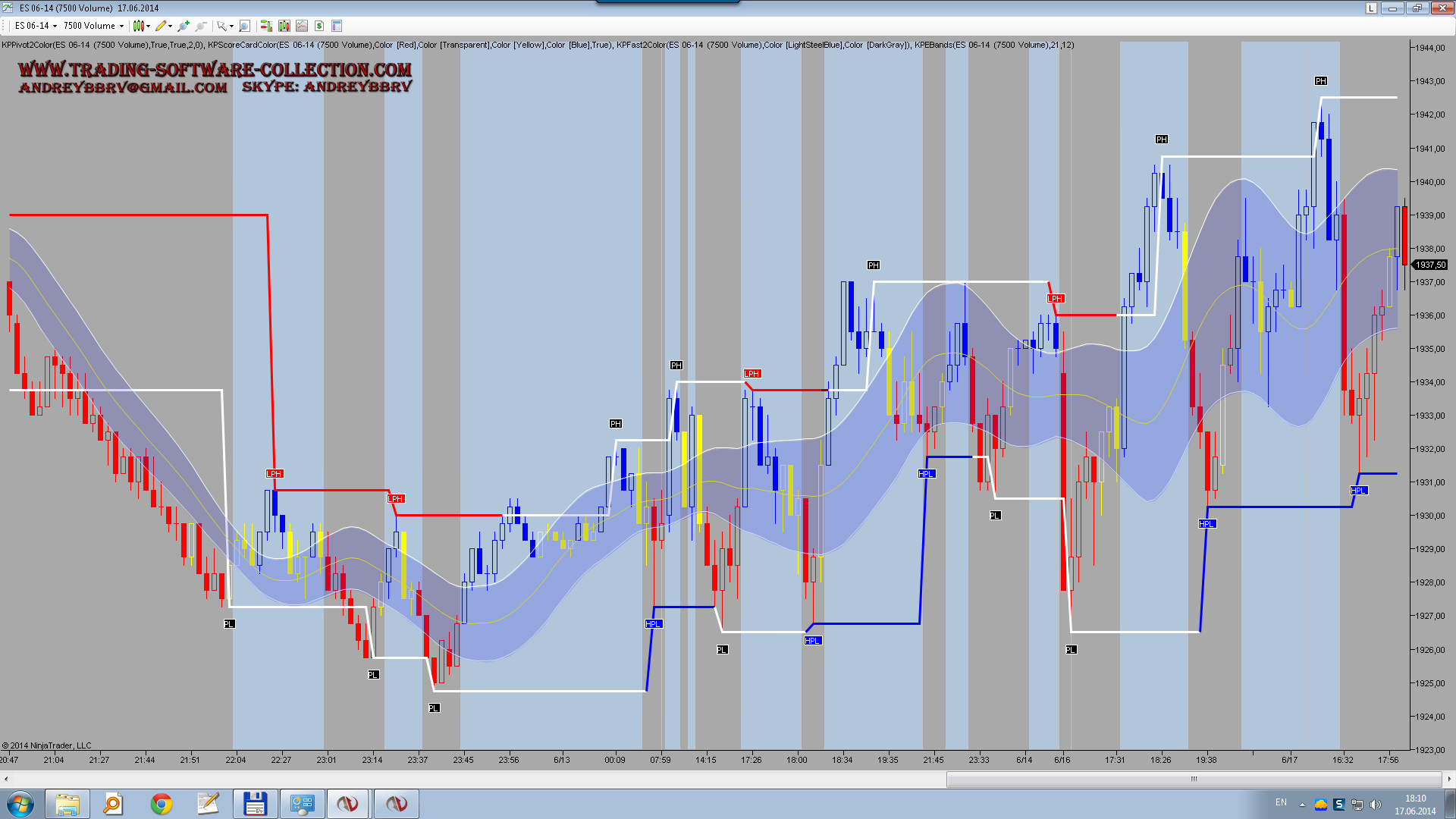
Task: Click the 1937,50 current price marker
Action: (1430, 265)
